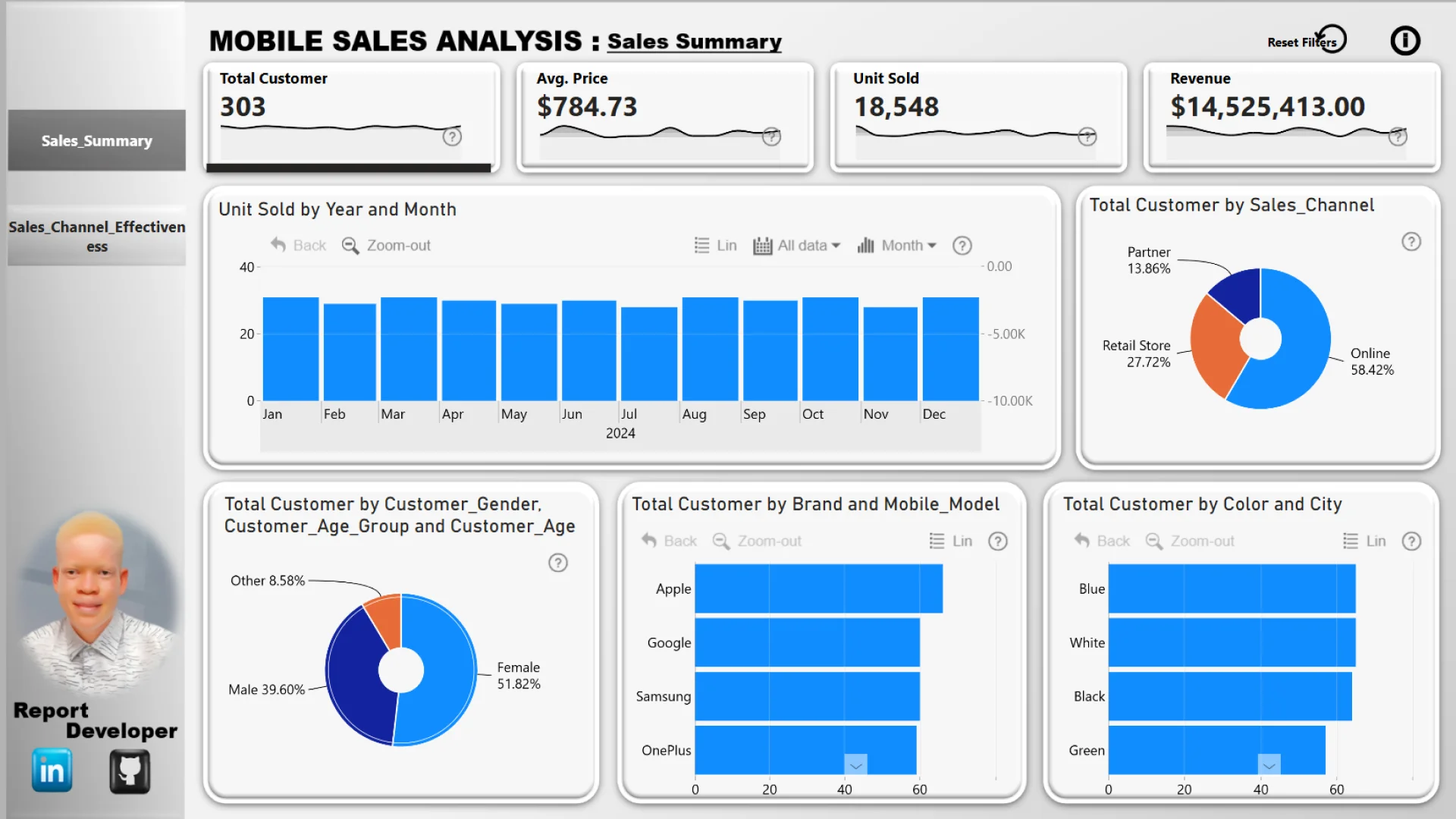This screenshot has height=819, width=1456.
Task: Open the All data dropdown
Action: 797,246
